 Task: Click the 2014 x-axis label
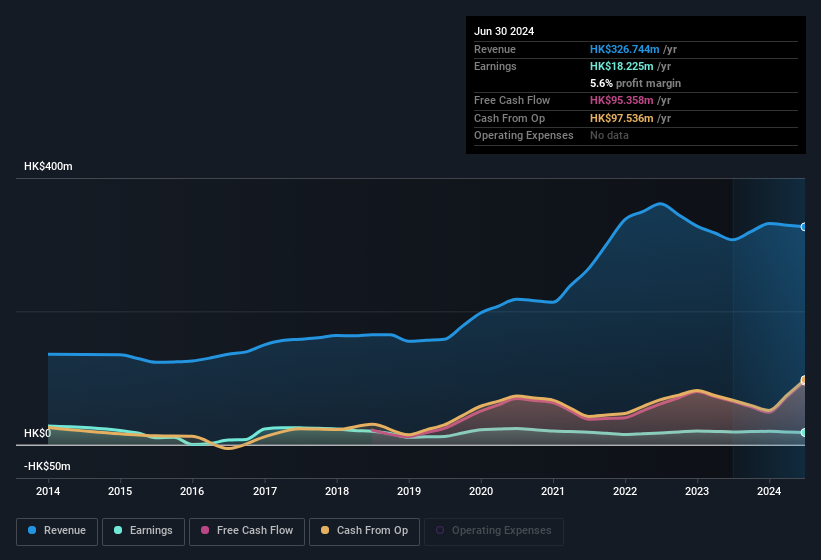tap(48, 491)
